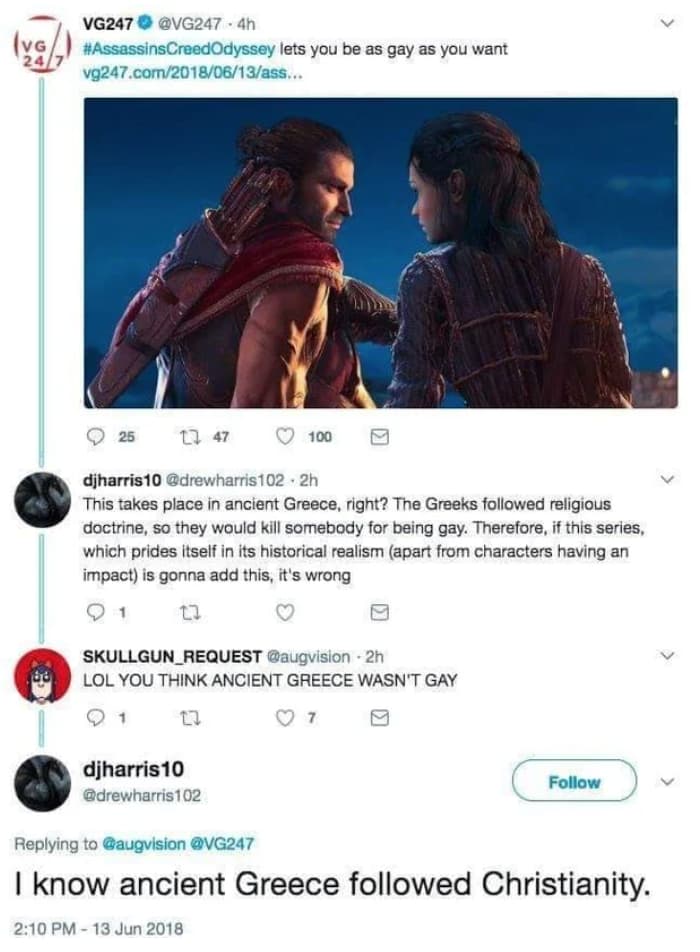Click the reply icon under VG247 tweet
Screen dimensions: 700x952
[96, 437]
